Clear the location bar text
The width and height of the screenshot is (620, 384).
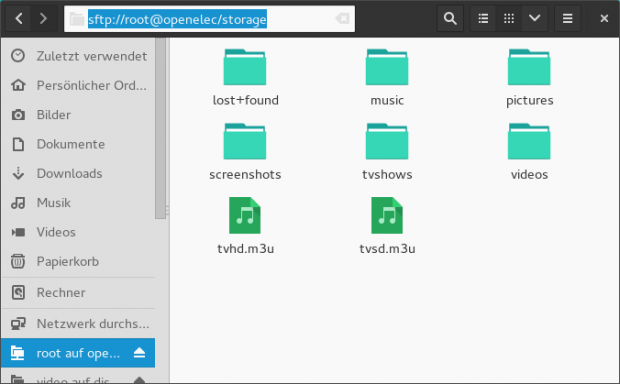(342, 19)
